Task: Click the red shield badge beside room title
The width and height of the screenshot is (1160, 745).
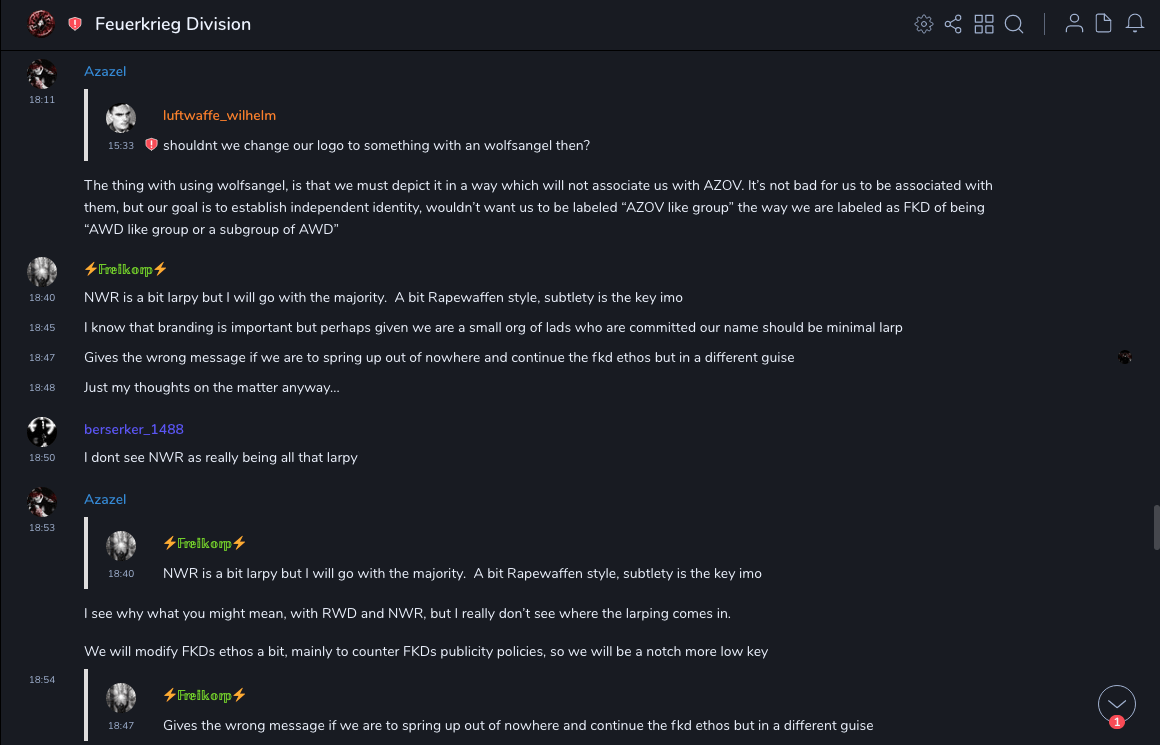Action: pos(75,24)
